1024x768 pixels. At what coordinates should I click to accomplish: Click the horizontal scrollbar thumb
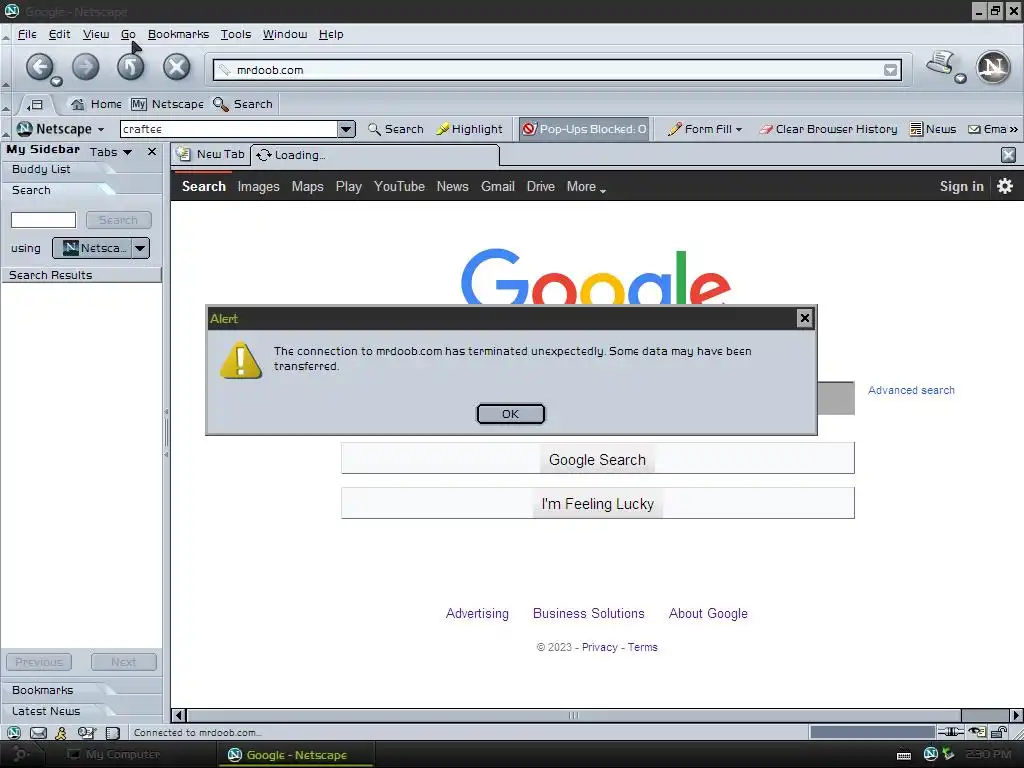pyautogui.click(x=573, y=715)
